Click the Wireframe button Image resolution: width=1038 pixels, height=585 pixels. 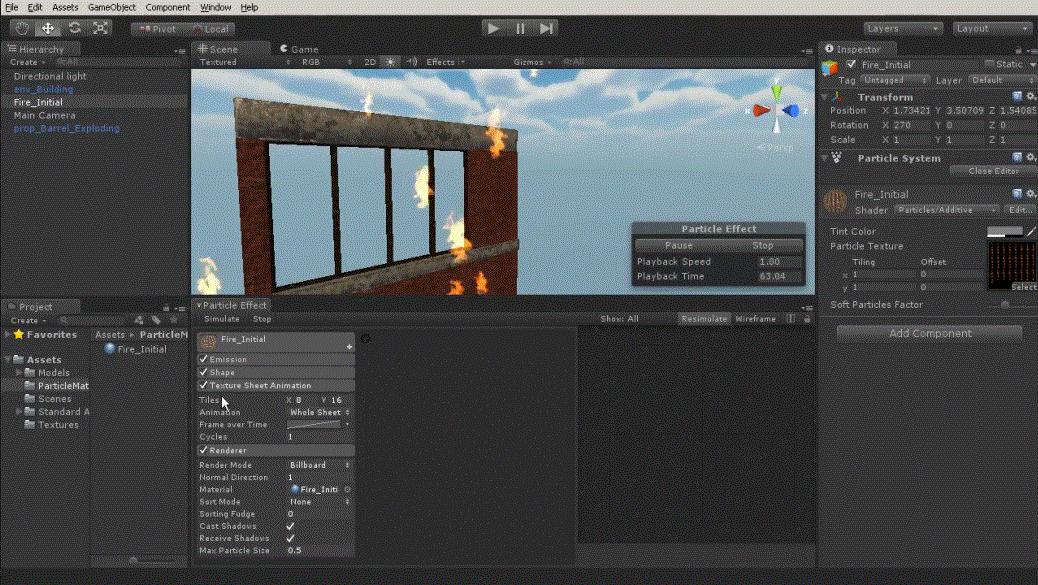[755, 319]
